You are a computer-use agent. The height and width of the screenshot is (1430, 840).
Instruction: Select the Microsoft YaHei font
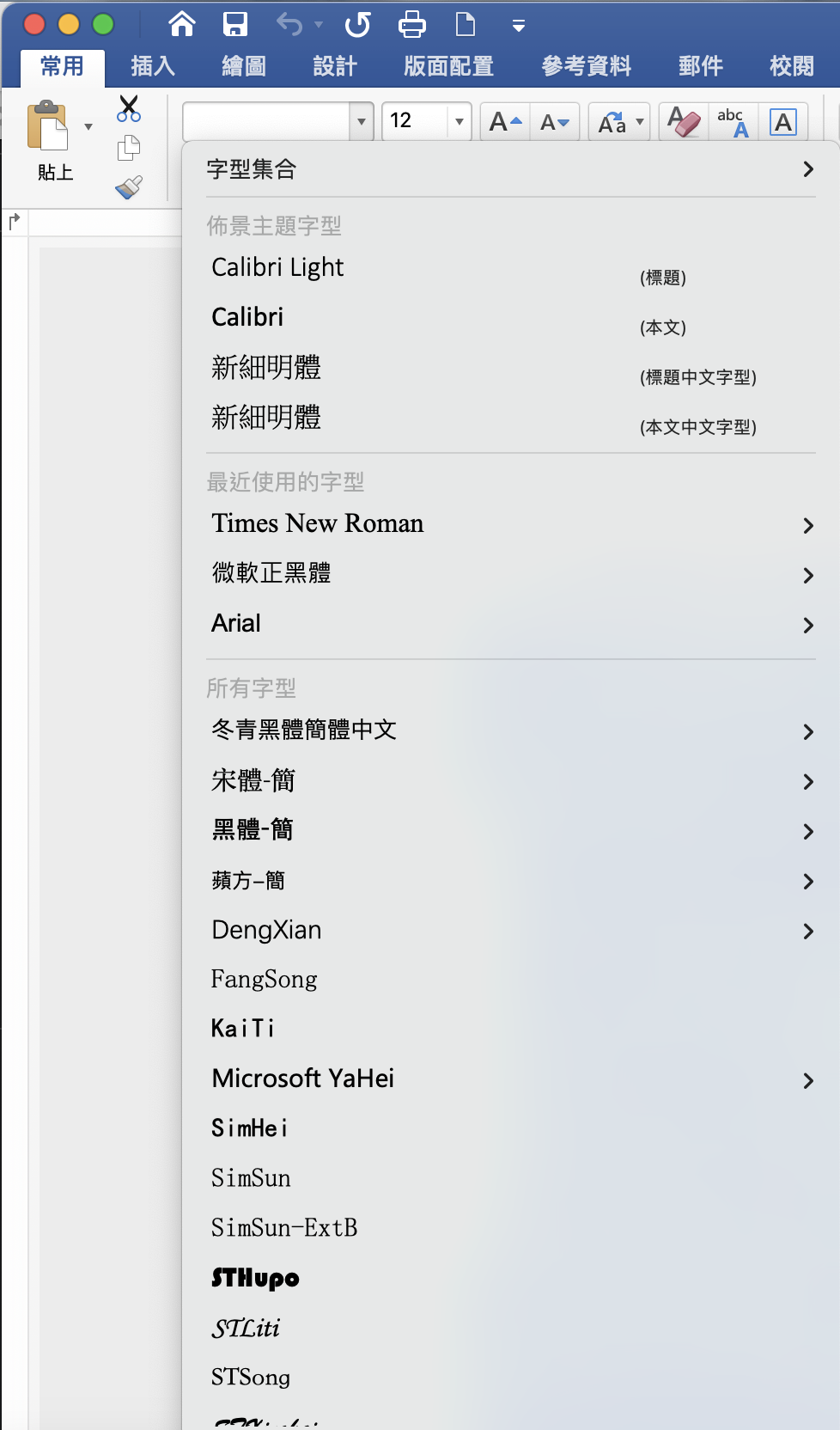302,1079
